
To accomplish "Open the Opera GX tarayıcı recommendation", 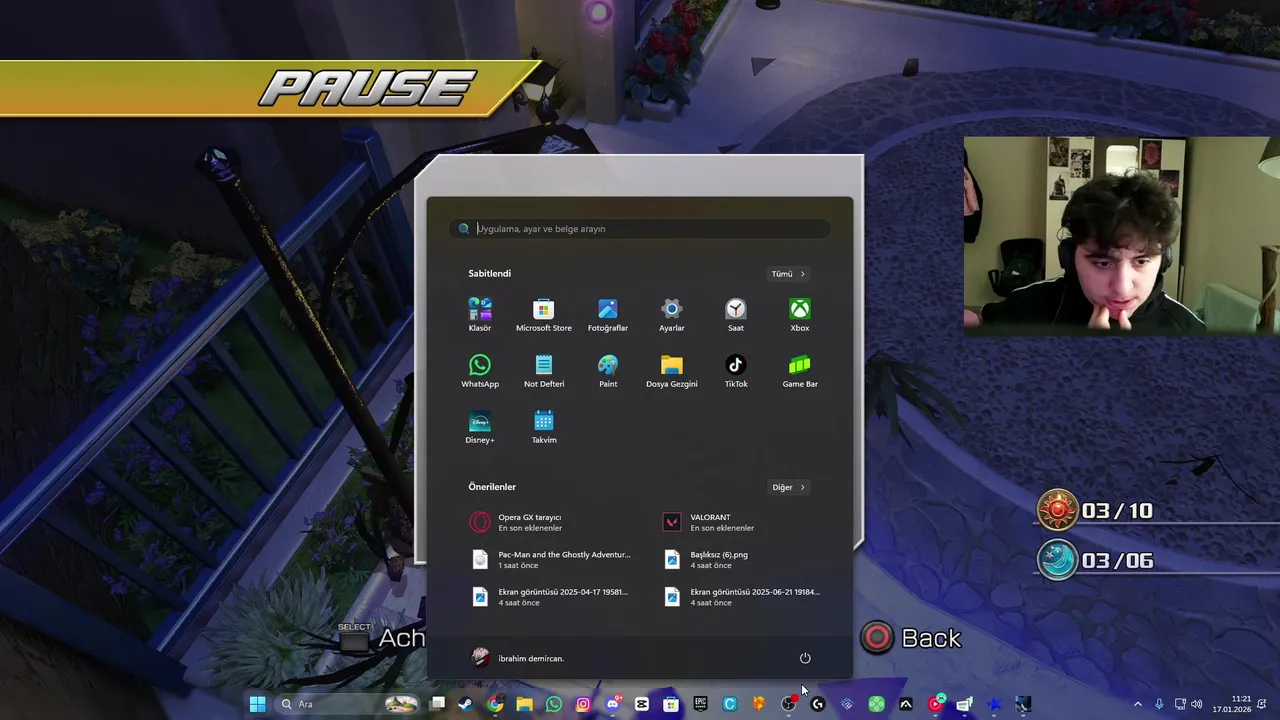I will pyautogui.click(x=548, y=522).
